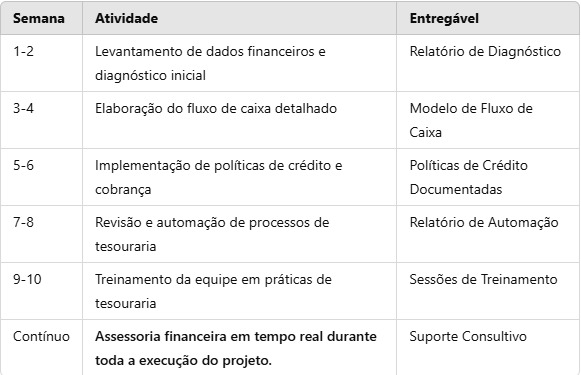Click the Entregável column header
This screenshot has width=581, height=375.
[x=444, y=18]
